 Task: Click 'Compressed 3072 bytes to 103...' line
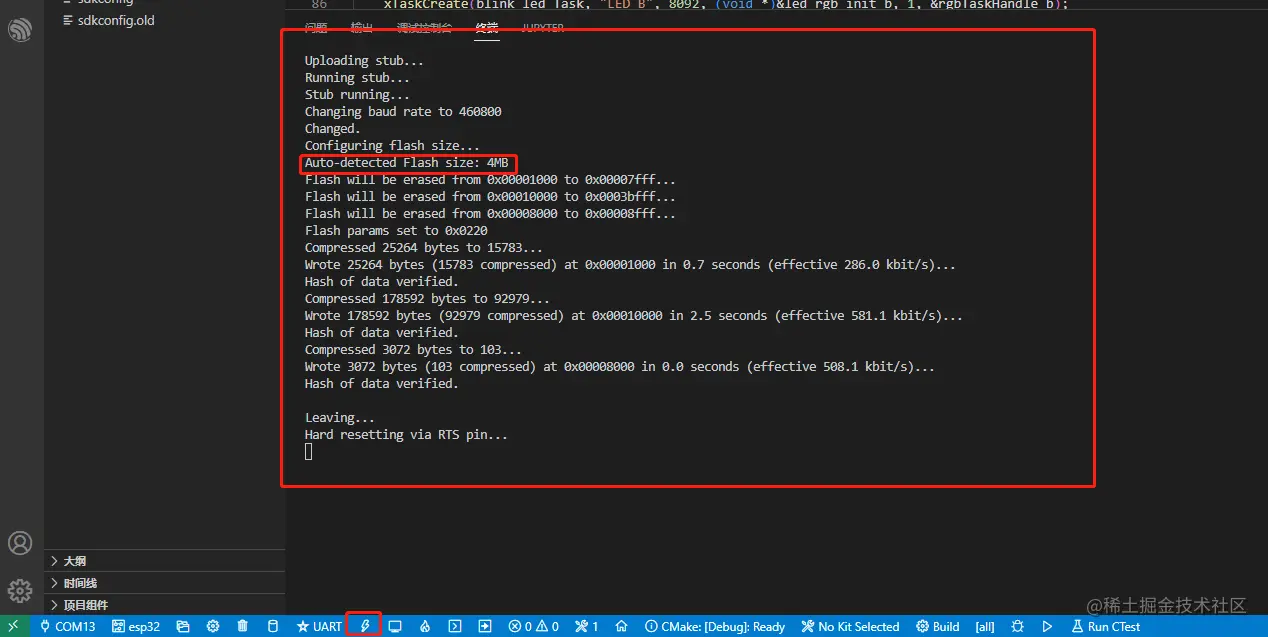(x=413, y=350)
